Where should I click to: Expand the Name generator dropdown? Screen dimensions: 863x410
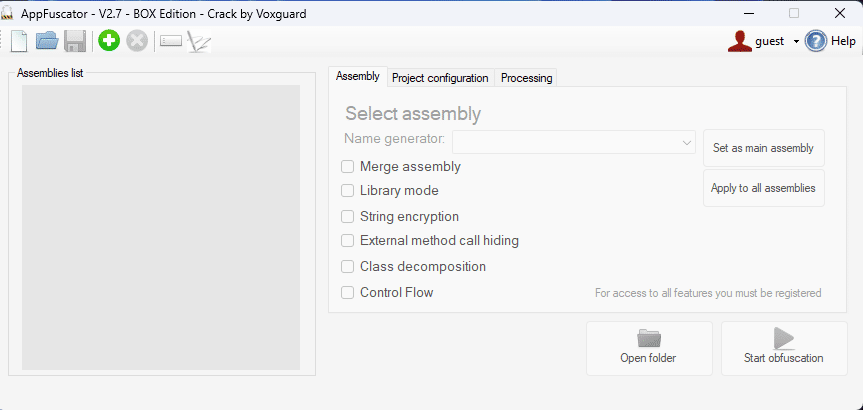687,143
